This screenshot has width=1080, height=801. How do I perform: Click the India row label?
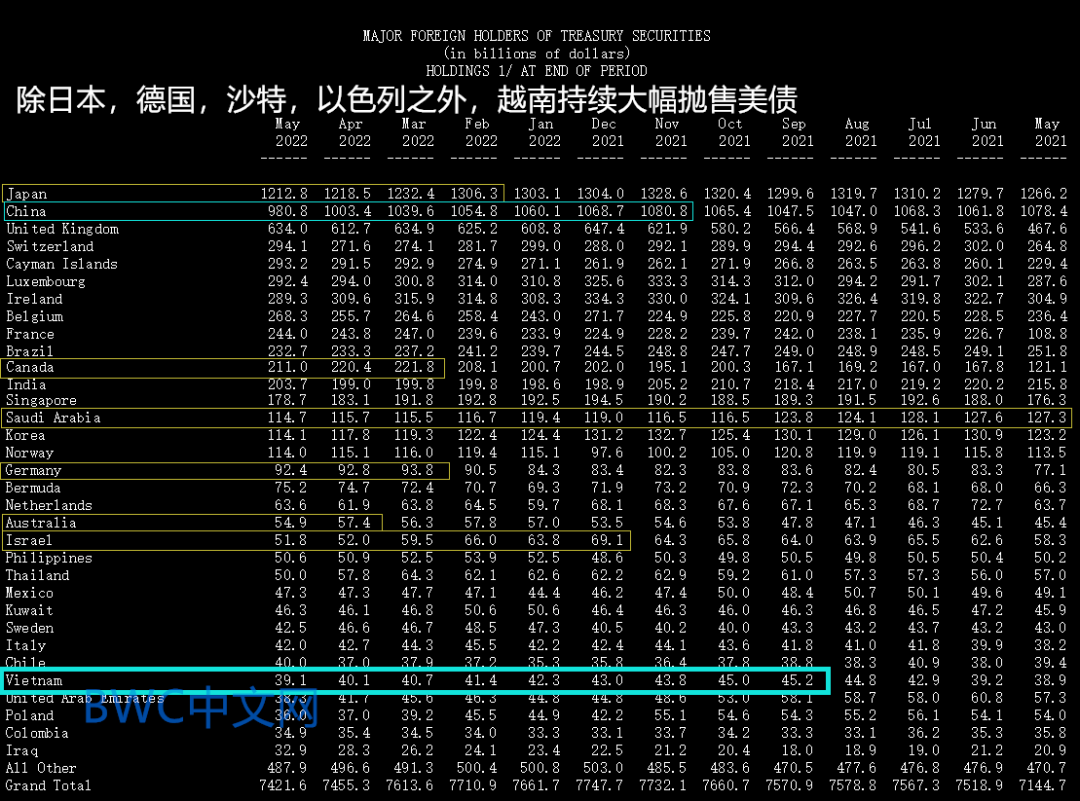pyautogui.click(x=26, y=384)
